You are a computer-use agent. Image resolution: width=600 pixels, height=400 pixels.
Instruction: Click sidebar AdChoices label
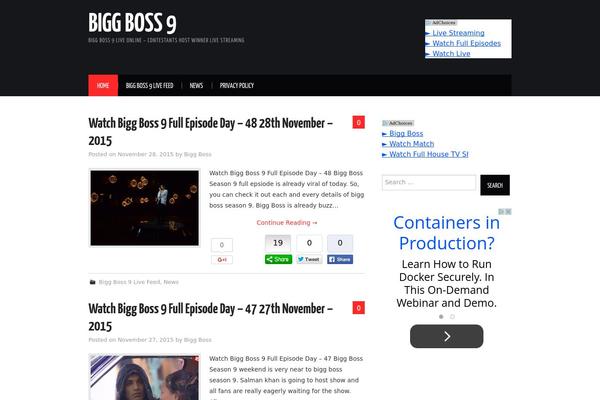398,123
